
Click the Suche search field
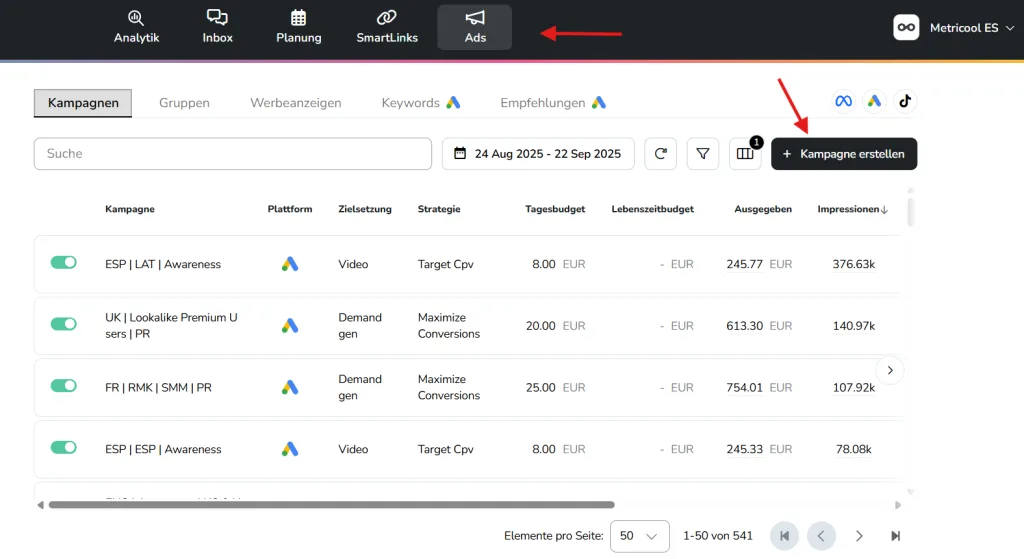click(x=232, y=154)
